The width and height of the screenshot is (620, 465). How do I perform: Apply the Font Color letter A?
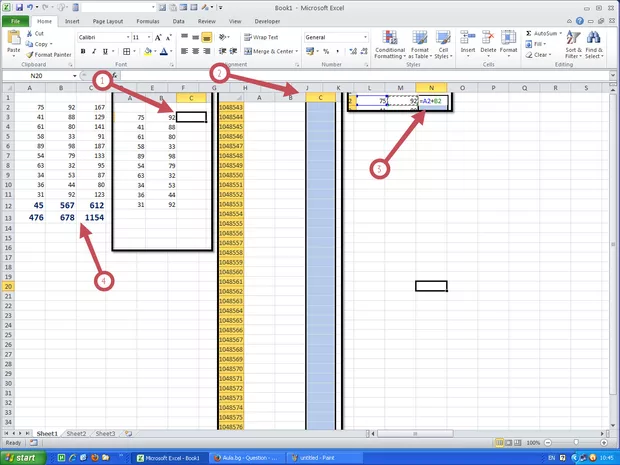164,51
